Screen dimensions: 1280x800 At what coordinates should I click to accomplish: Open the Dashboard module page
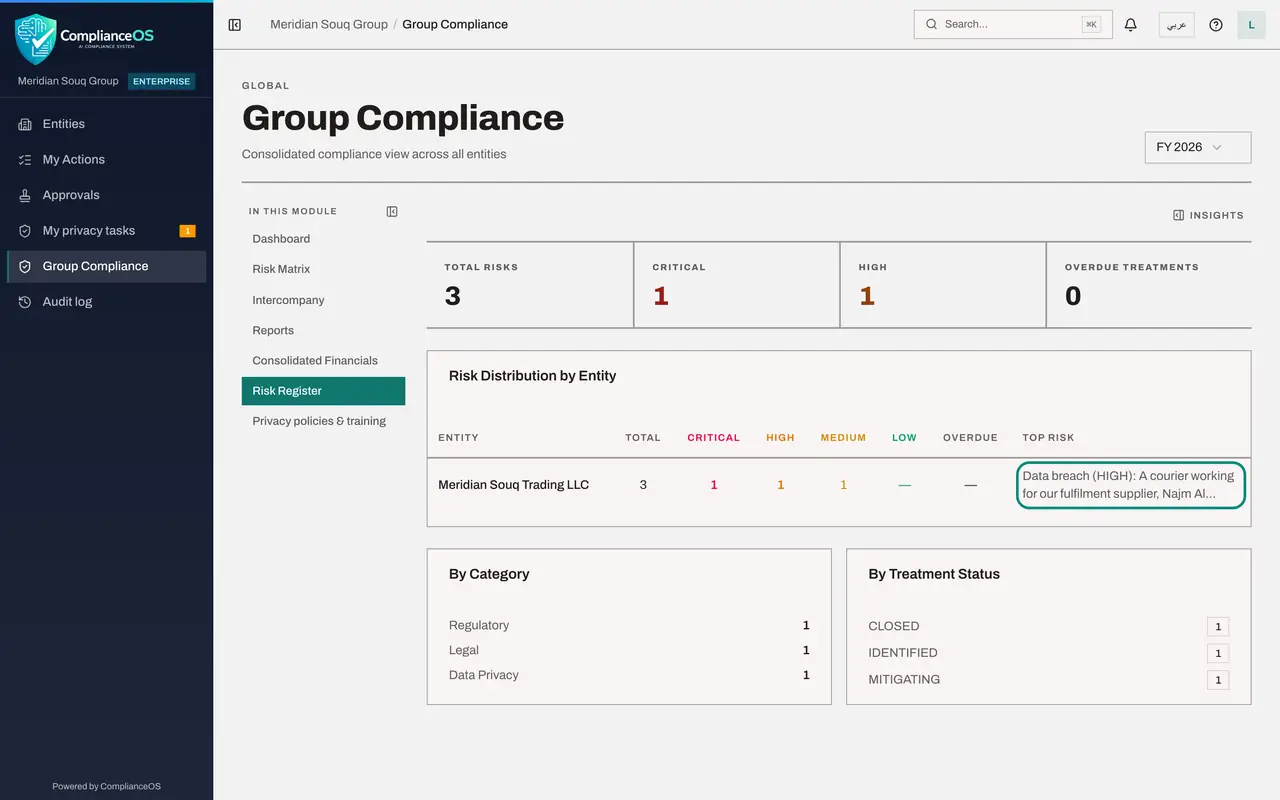[x=323, y=239]
